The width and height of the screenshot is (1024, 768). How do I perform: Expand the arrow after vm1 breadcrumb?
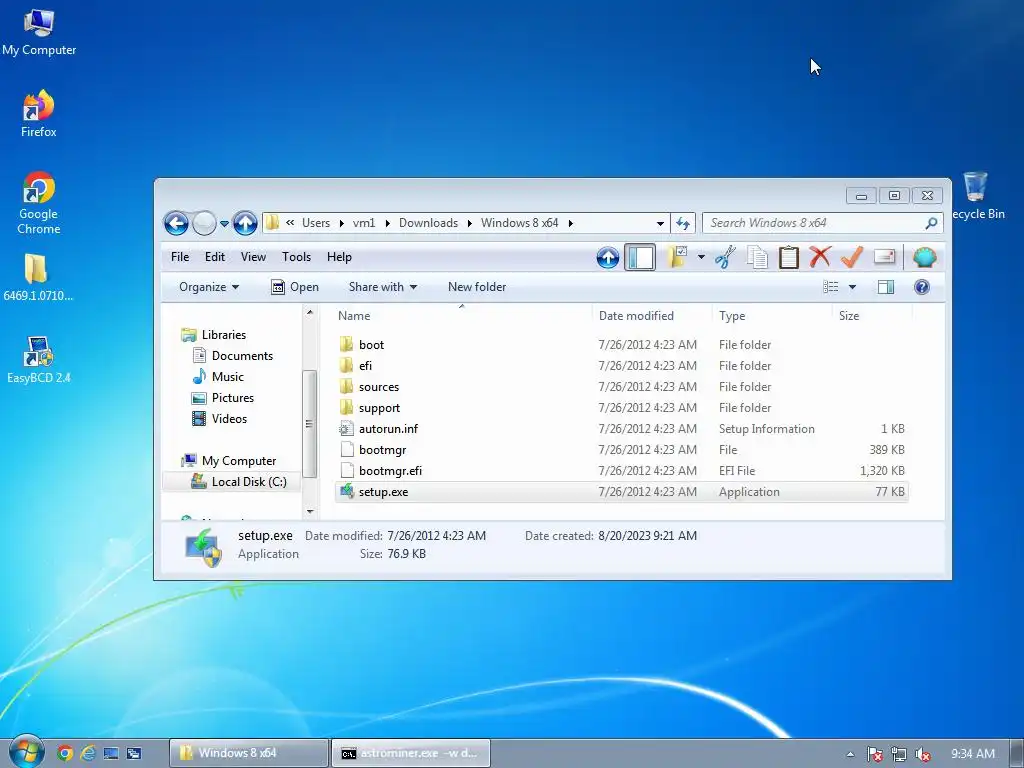click(387, 223)
